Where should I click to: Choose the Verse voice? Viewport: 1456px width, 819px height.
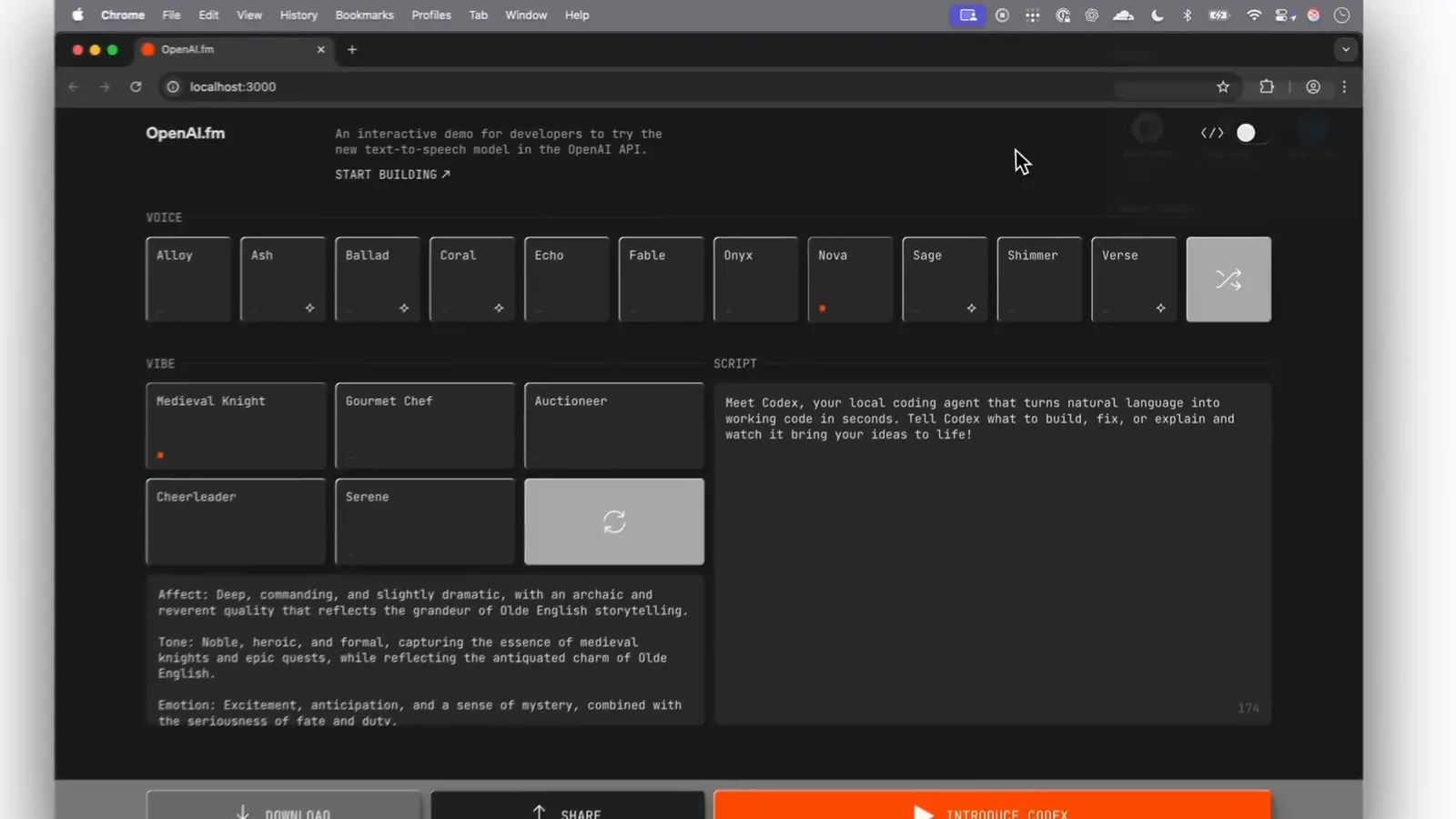[x=1135, y=279]
